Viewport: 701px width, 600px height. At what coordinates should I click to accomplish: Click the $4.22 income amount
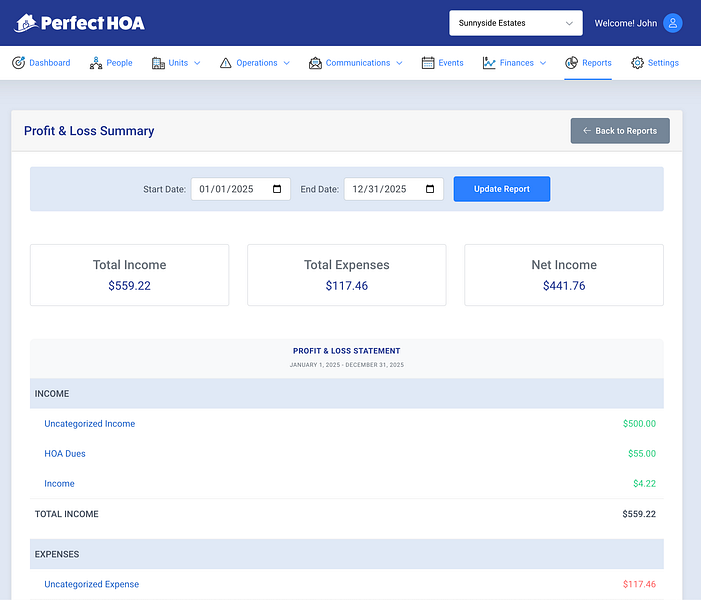644,483
